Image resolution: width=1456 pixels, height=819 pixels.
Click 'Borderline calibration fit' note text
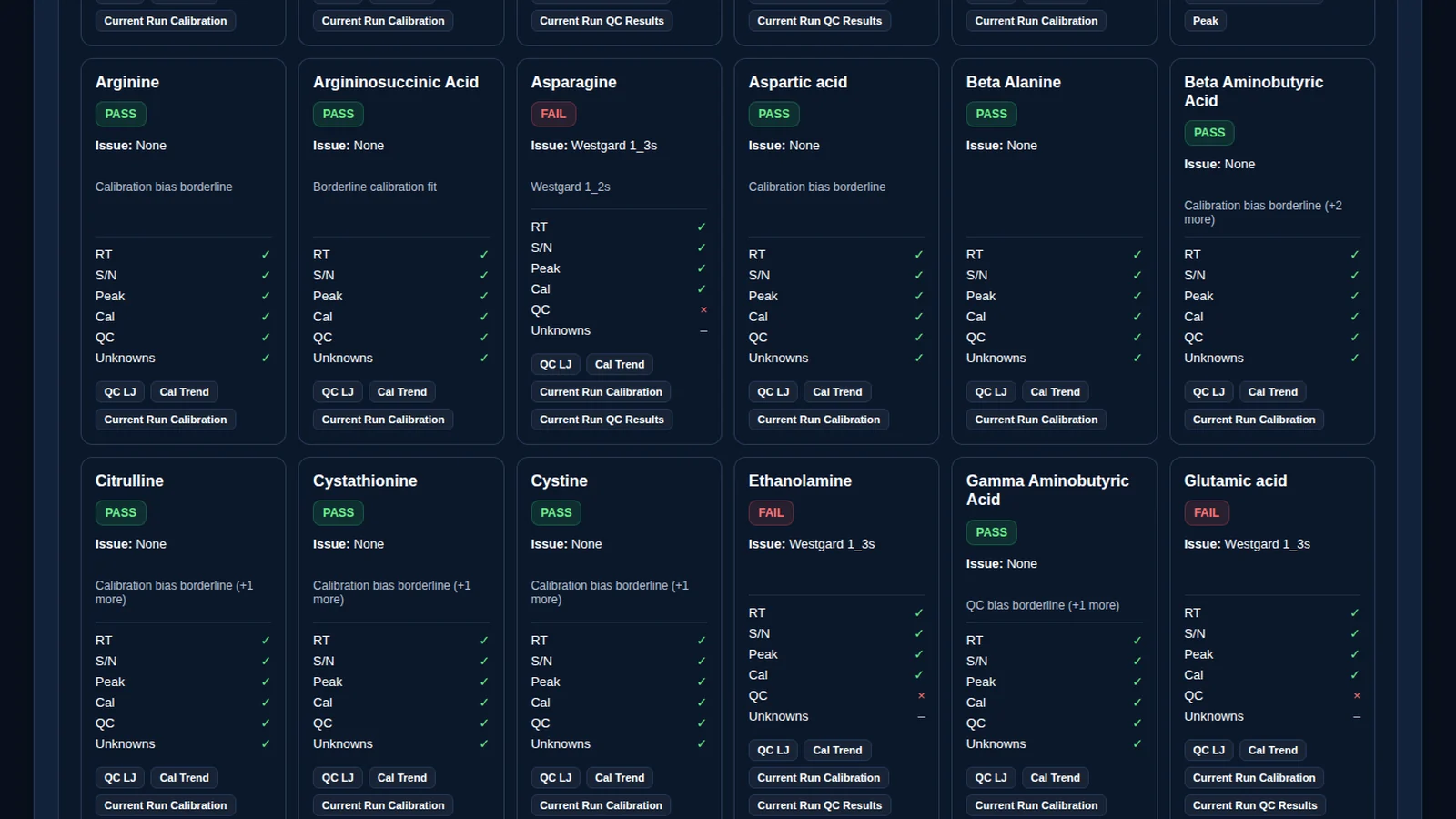pyautogui.click(x=375, y=187)
